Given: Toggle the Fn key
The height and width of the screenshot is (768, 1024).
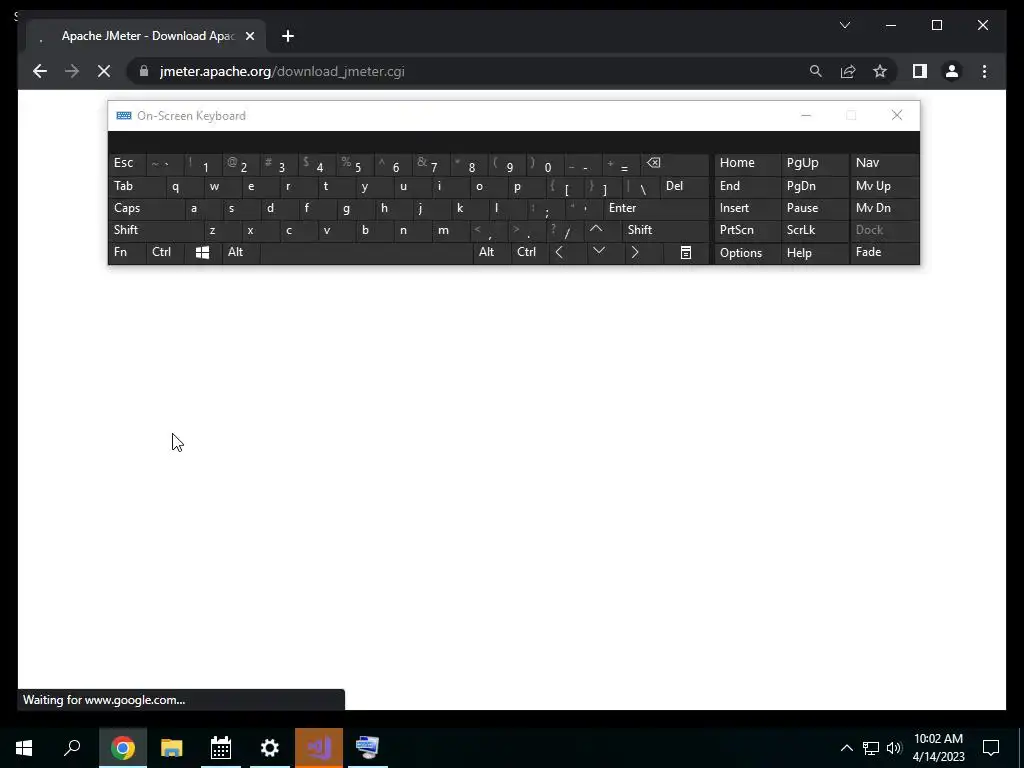Looking at the screenshot, I should (x=127, y=253).
